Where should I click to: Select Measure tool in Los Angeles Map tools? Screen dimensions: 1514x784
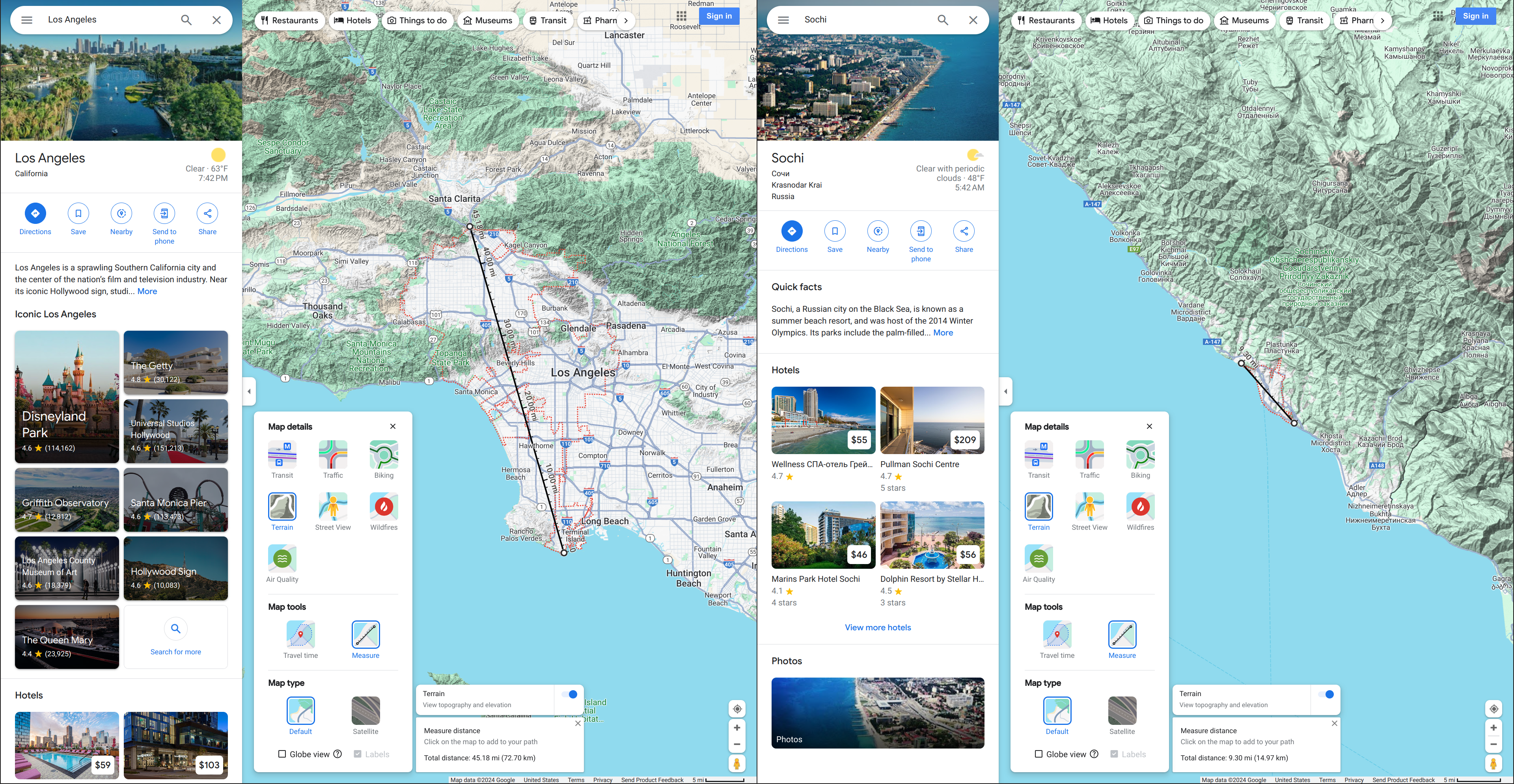point(365,639)
